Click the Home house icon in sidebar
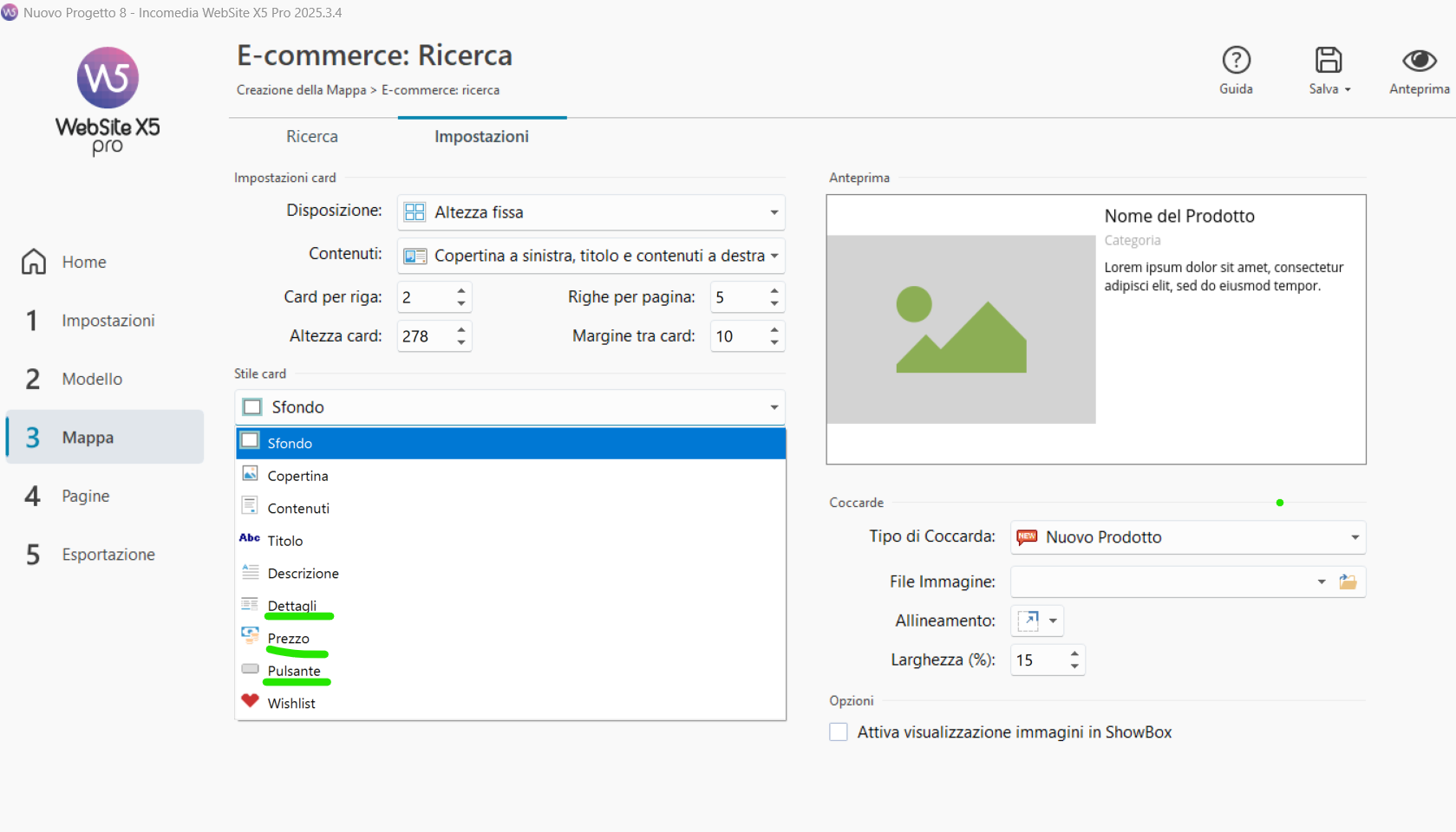Screen dimensions: 1456x832 tap(34, 262)
